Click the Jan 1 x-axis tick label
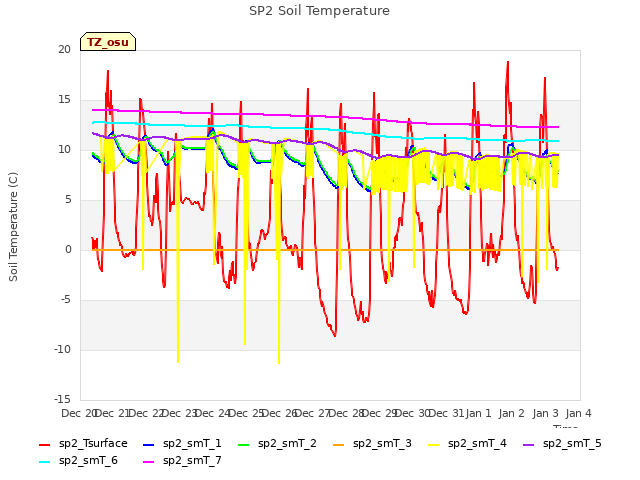Image resolution: width=640 pixels, height=480 pixels. pos(478,413)
